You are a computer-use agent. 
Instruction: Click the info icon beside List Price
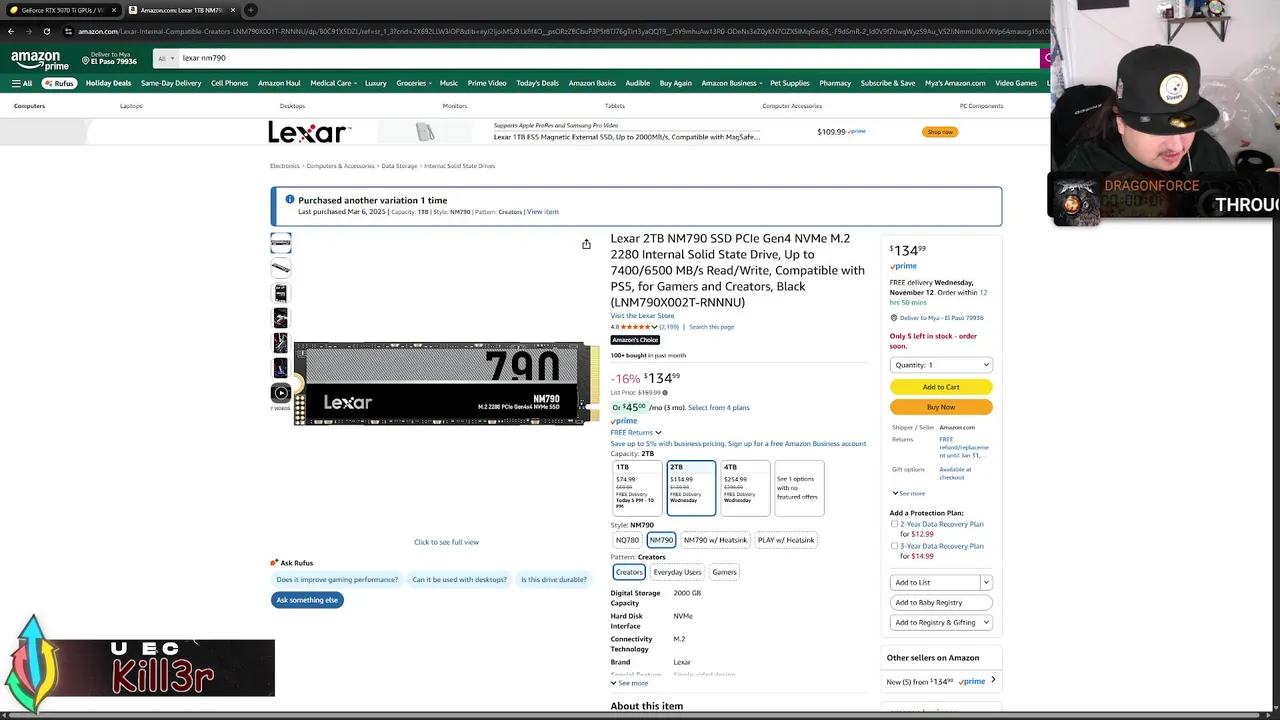pos(665,393)
